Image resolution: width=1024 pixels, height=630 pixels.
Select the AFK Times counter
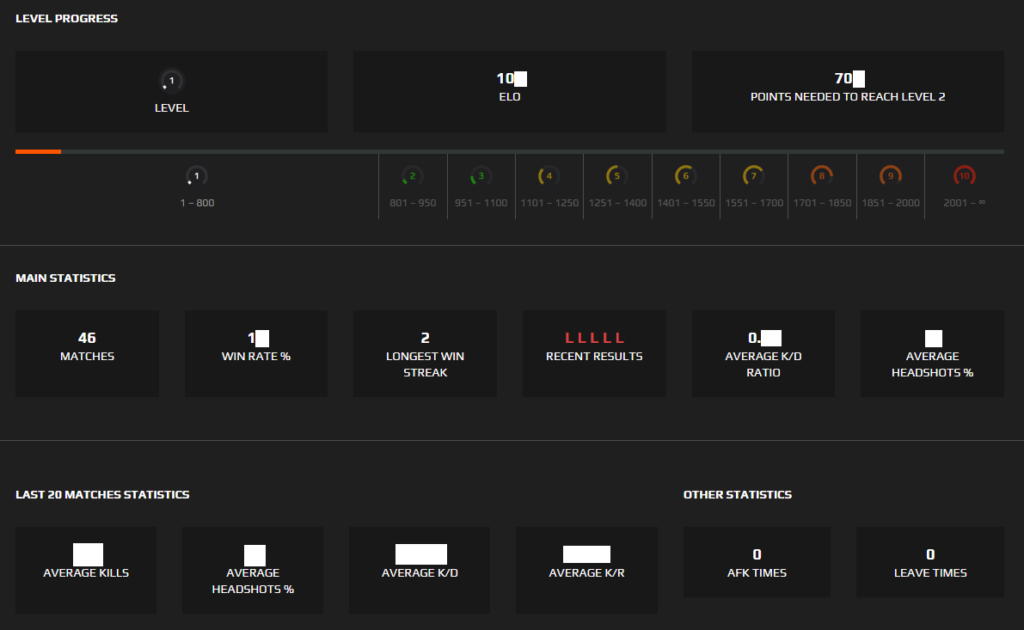coord(756,561)
